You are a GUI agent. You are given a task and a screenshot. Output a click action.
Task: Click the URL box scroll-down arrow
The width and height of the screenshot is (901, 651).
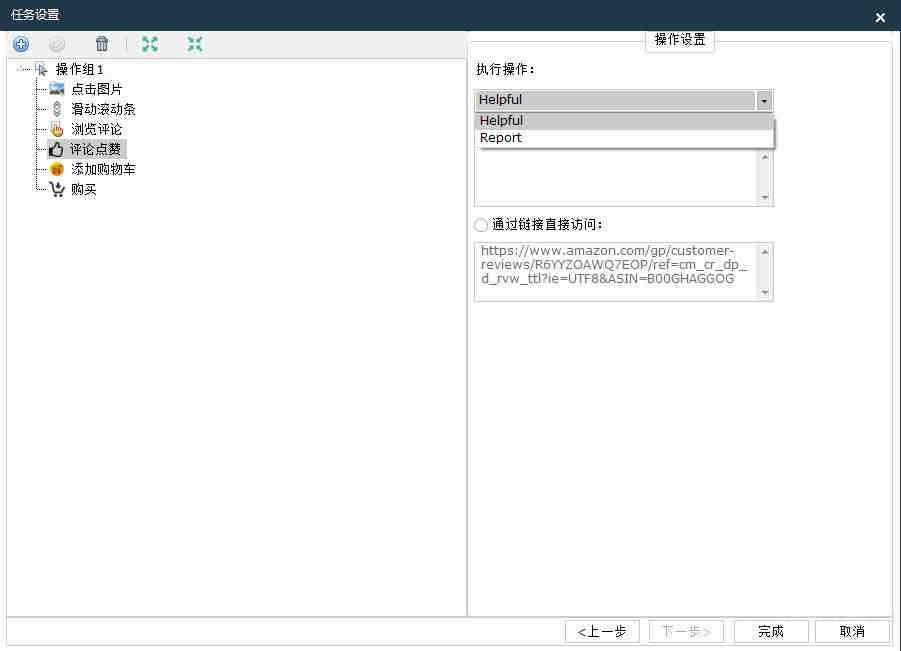tap(765, 292)
